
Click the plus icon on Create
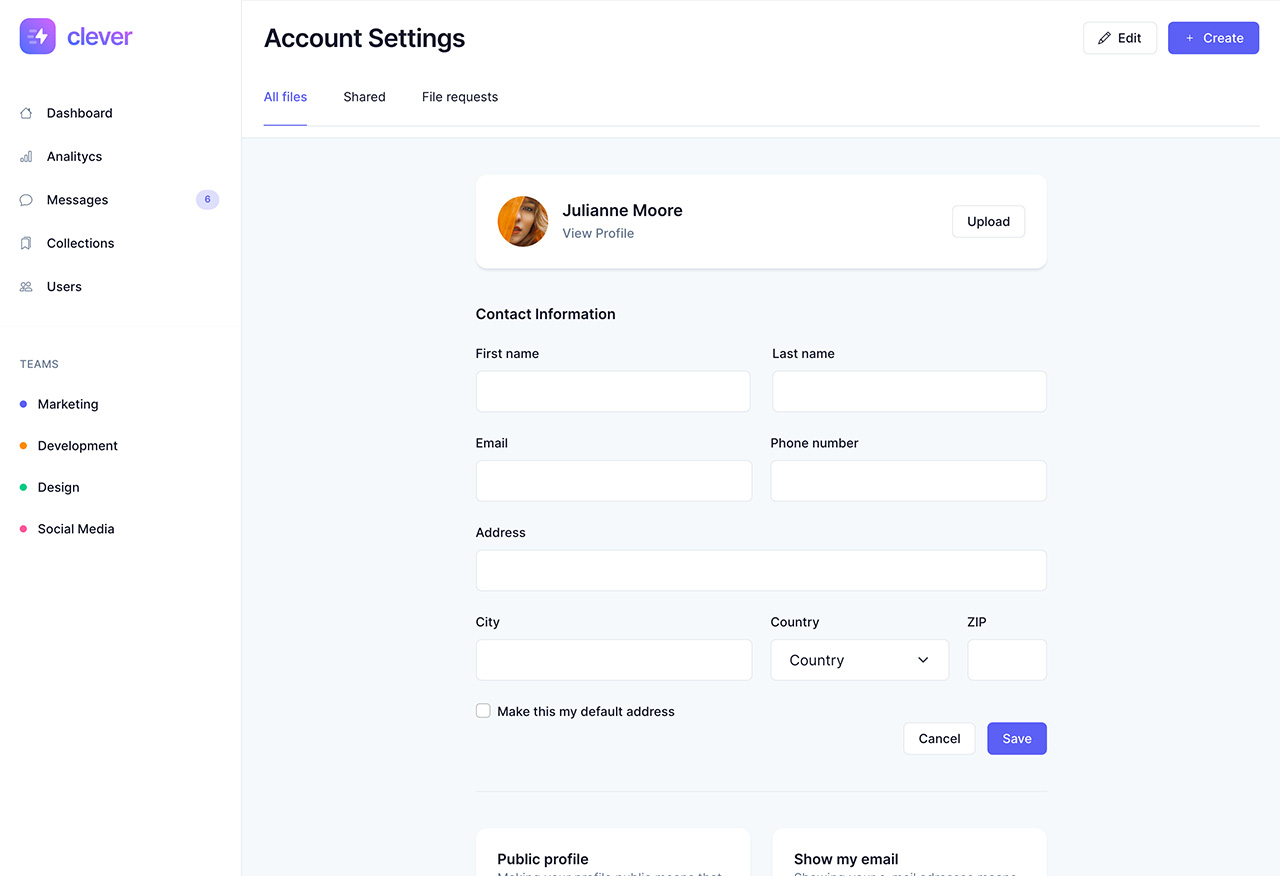(1188, 38)
